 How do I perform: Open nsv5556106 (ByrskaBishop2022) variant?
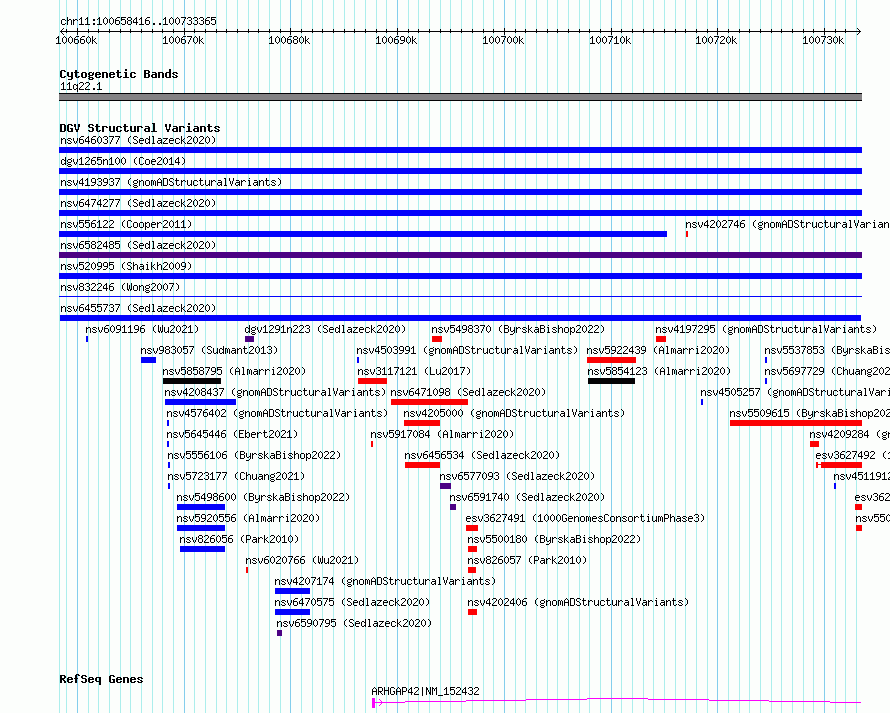(254, 455)
